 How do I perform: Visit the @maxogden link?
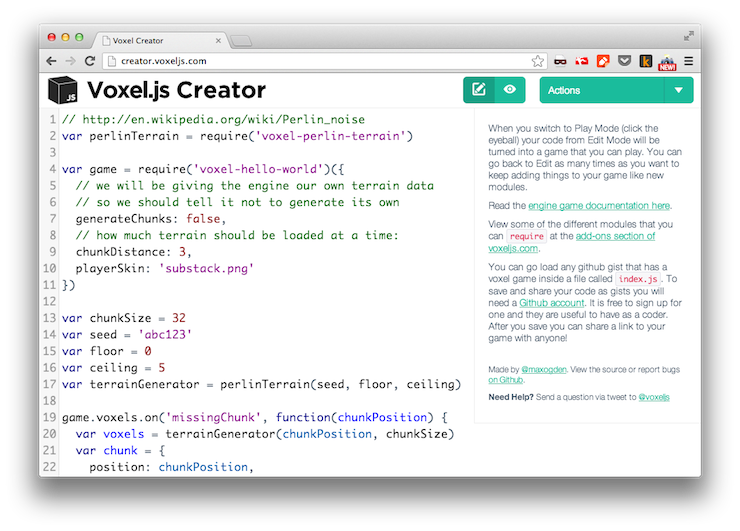(x=544, y=369)
